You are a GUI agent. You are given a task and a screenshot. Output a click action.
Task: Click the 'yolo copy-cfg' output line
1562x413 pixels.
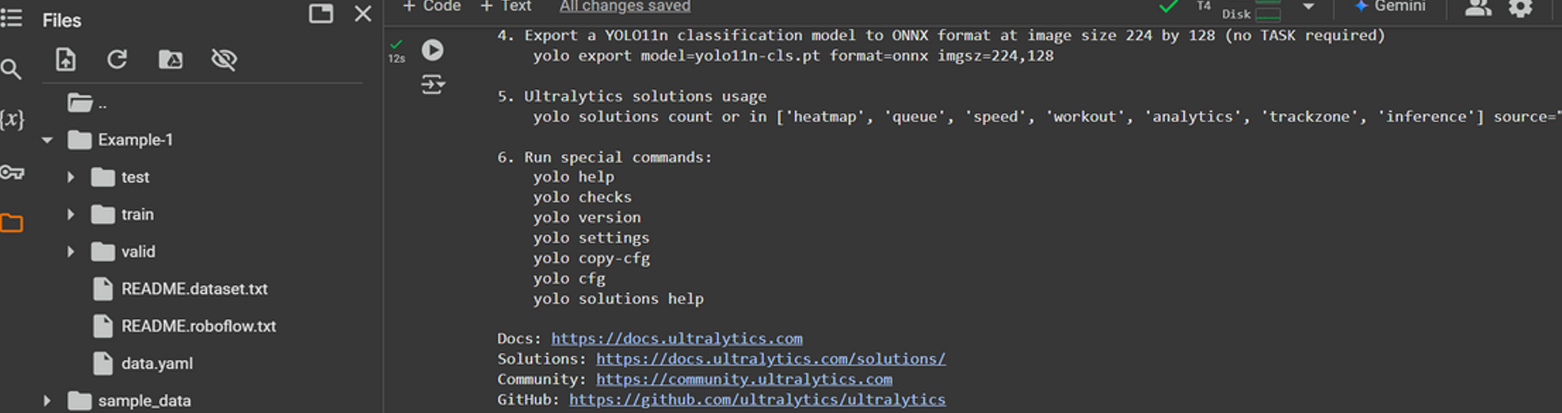591,258
